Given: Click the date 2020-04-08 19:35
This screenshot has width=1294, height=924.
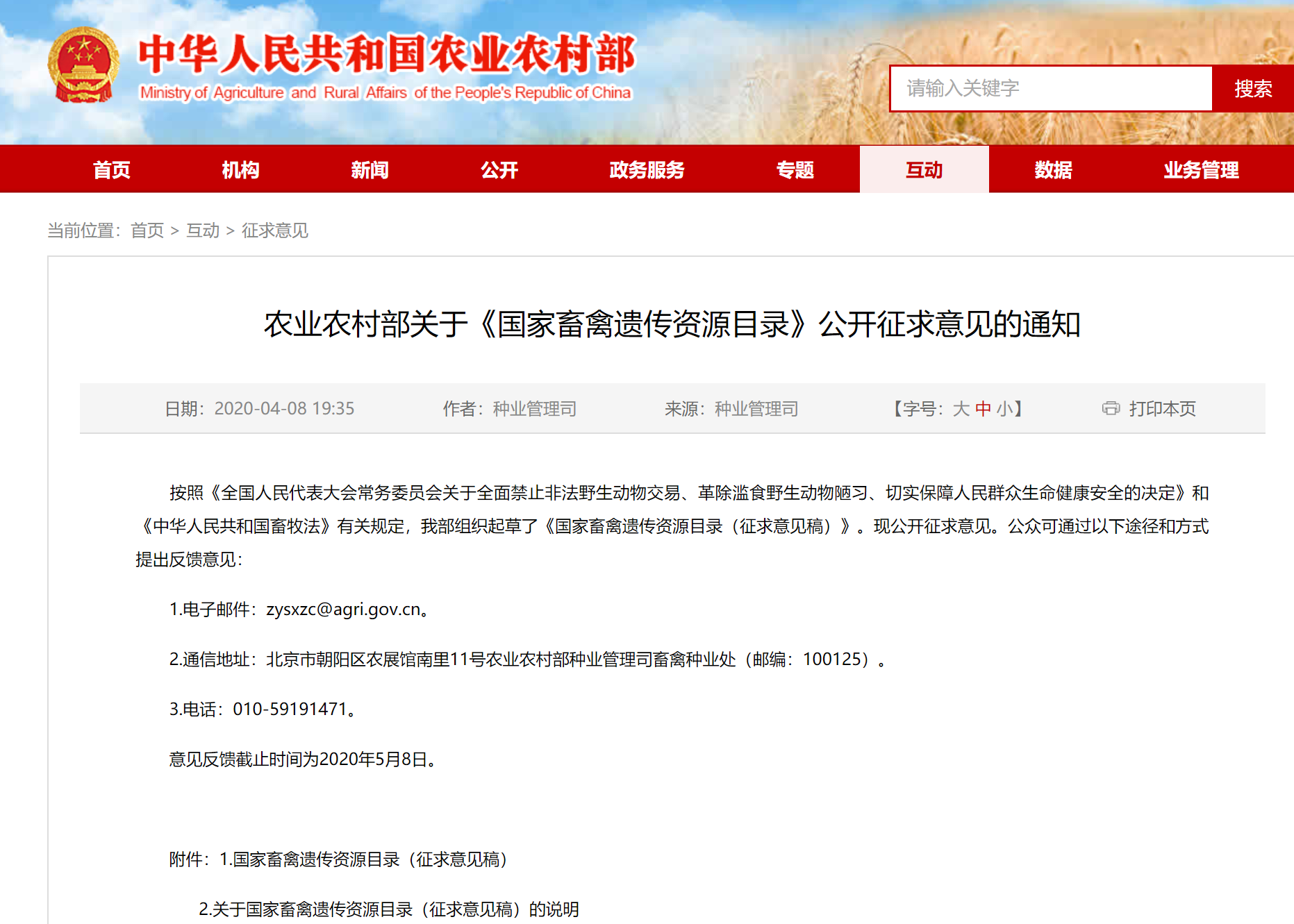Looking at the screenshot, I should tap(284, 408).
